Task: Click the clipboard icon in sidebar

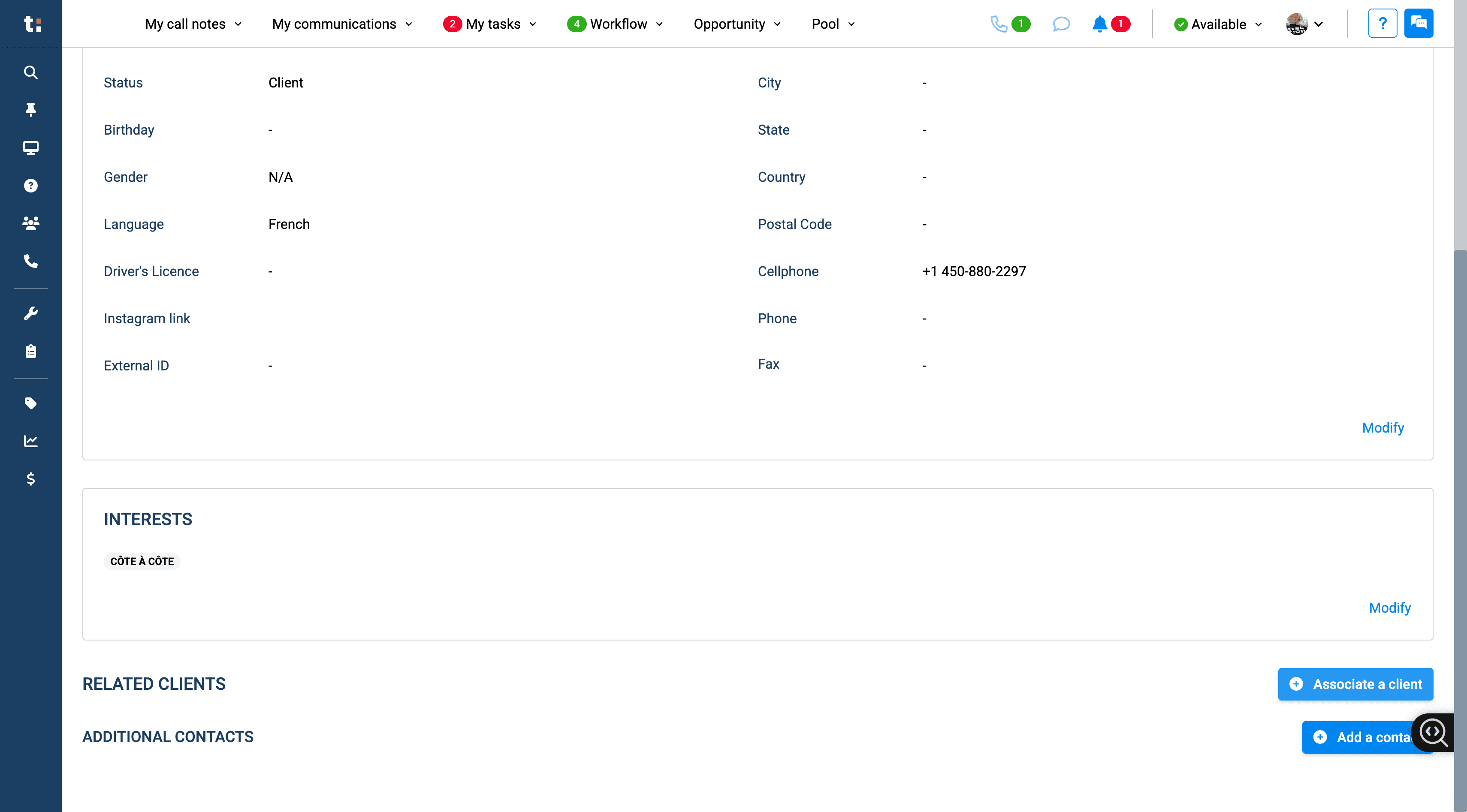Action: click(x=31, y=351)
